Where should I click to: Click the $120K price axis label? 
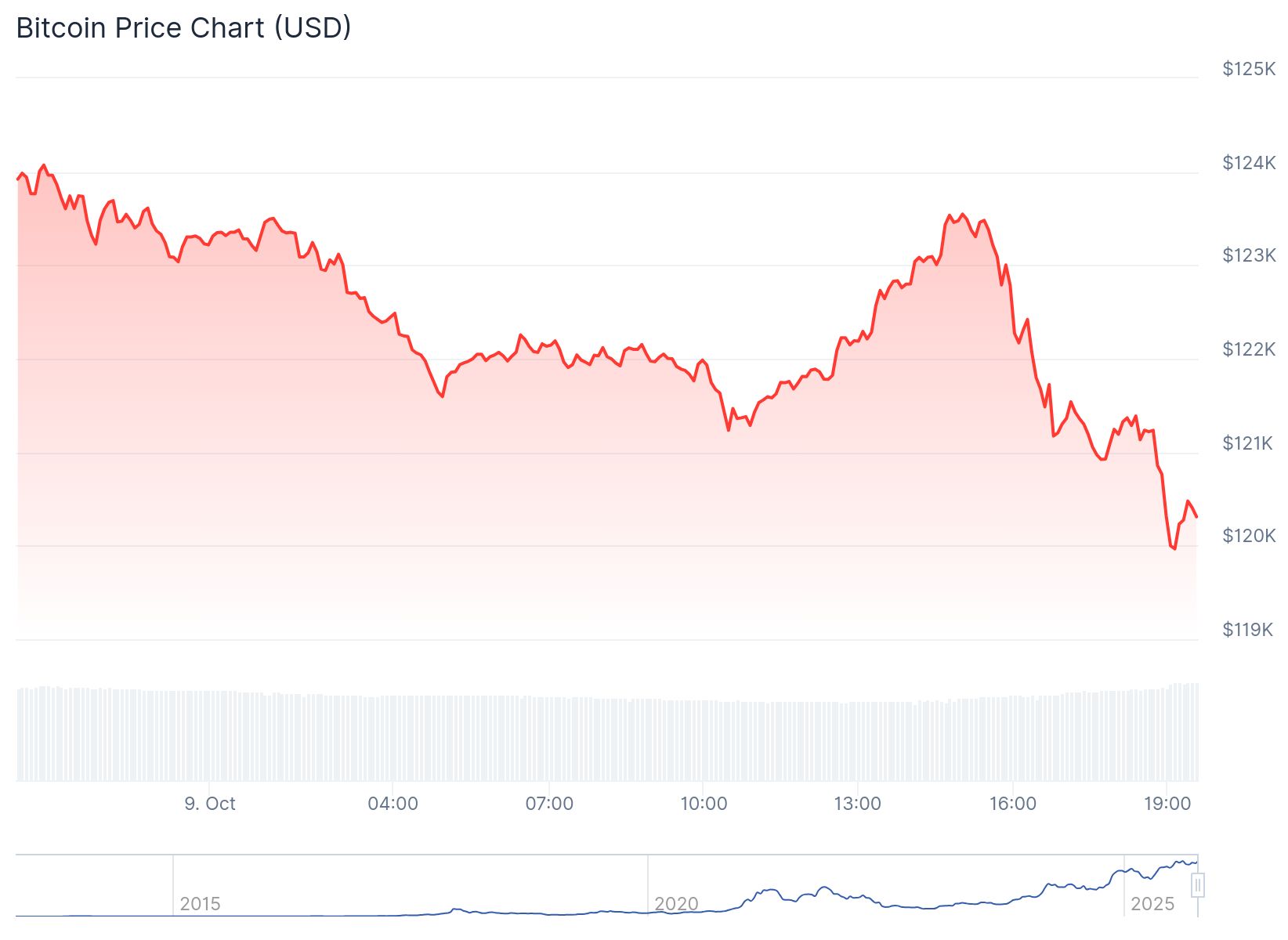coord(1249,536)
